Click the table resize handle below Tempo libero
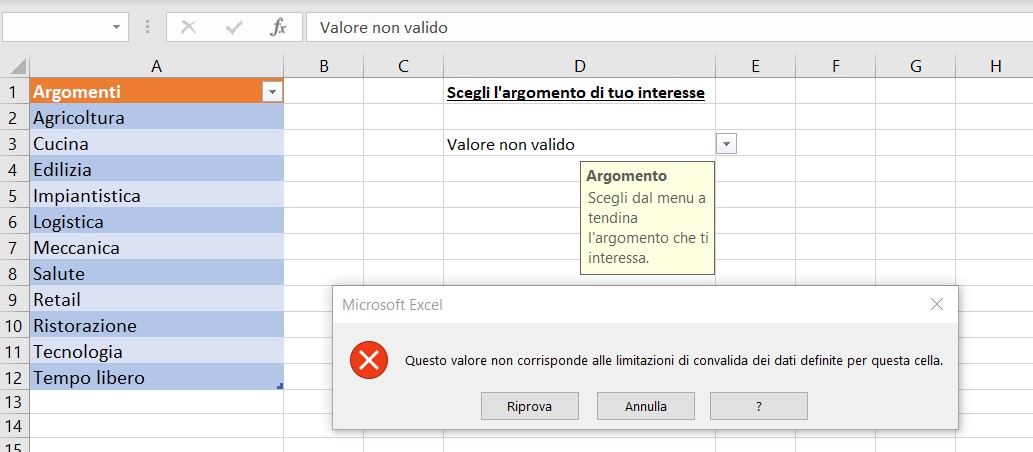 pyautogui.click(x=280, y=386)
